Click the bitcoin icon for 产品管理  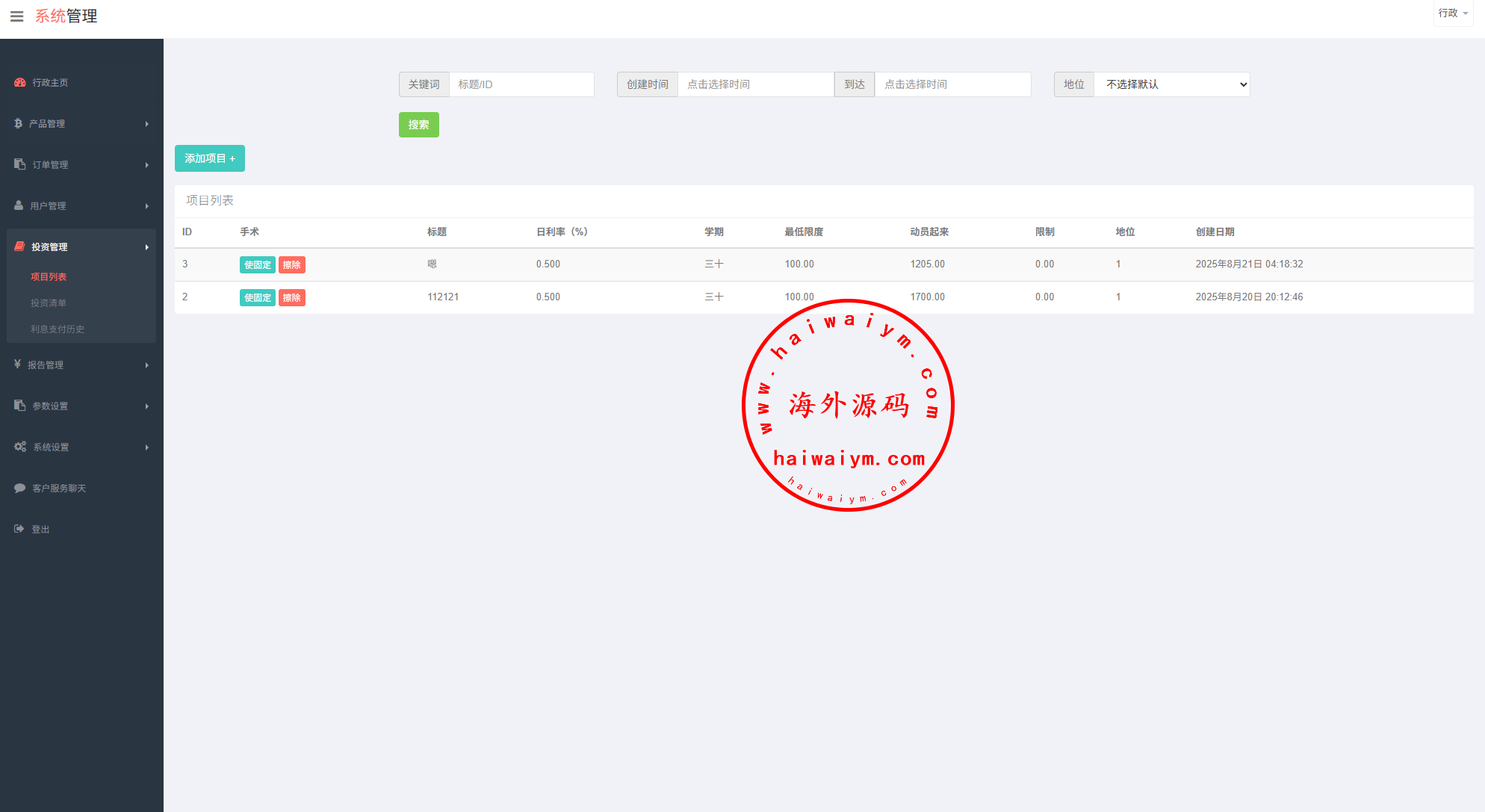(18, 123)
